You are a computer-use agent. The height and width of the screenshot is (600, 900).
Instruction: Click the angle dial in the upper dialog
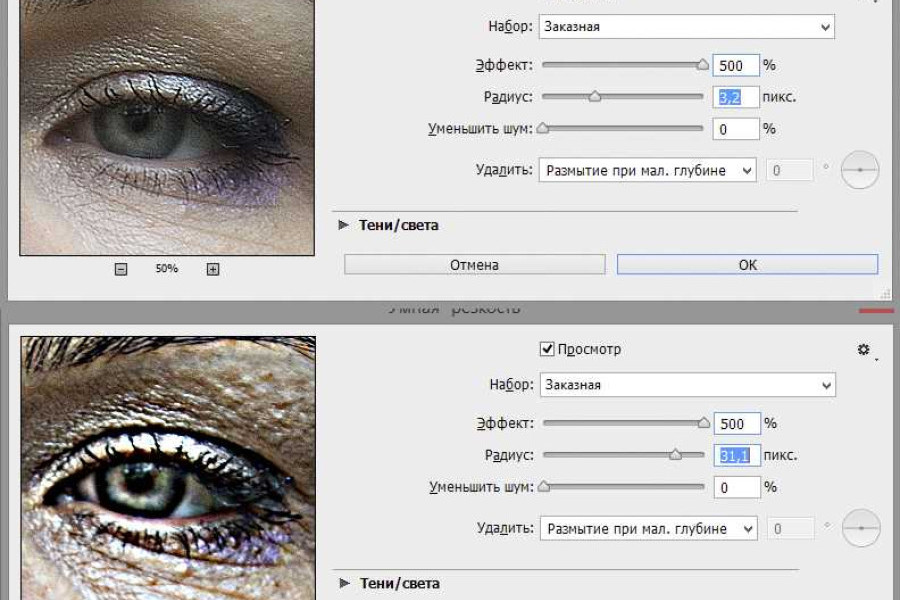click(x=859, y=171)
